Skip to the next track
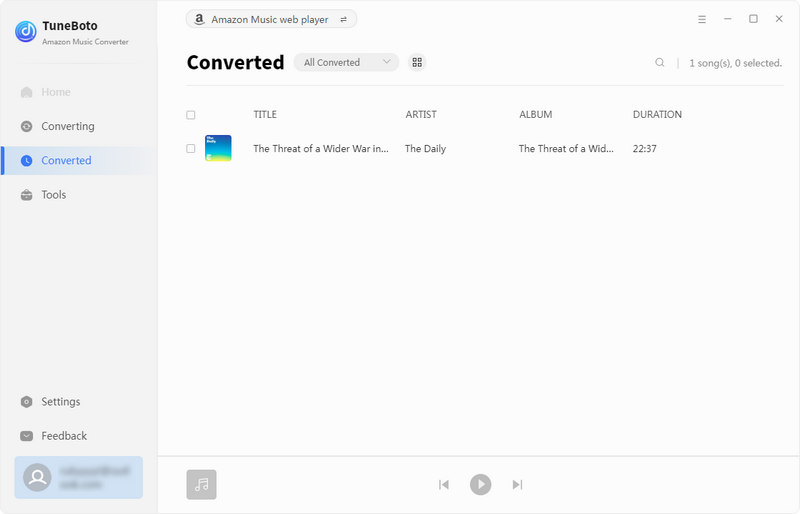The width and height of the screenshot is (800, 514). (517, 484)
